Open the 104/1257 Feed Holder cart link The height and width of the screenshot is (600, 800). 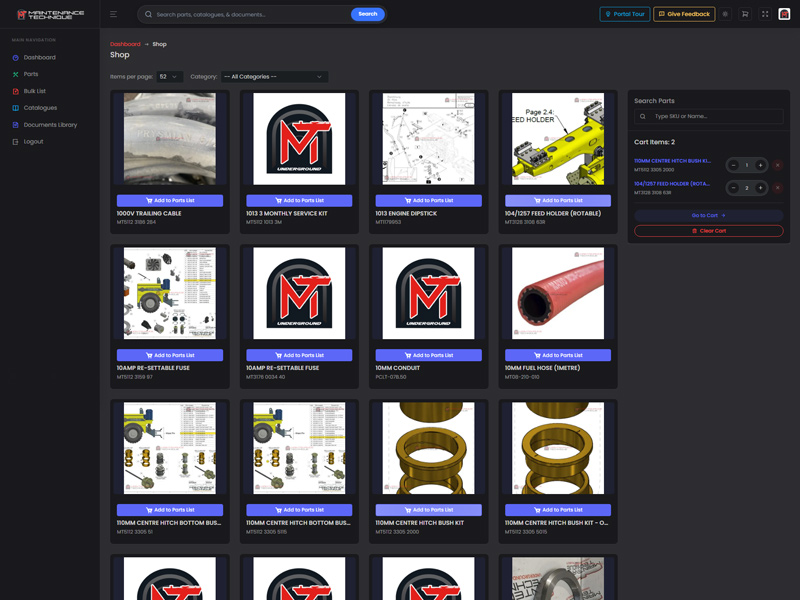click(671, 184)
